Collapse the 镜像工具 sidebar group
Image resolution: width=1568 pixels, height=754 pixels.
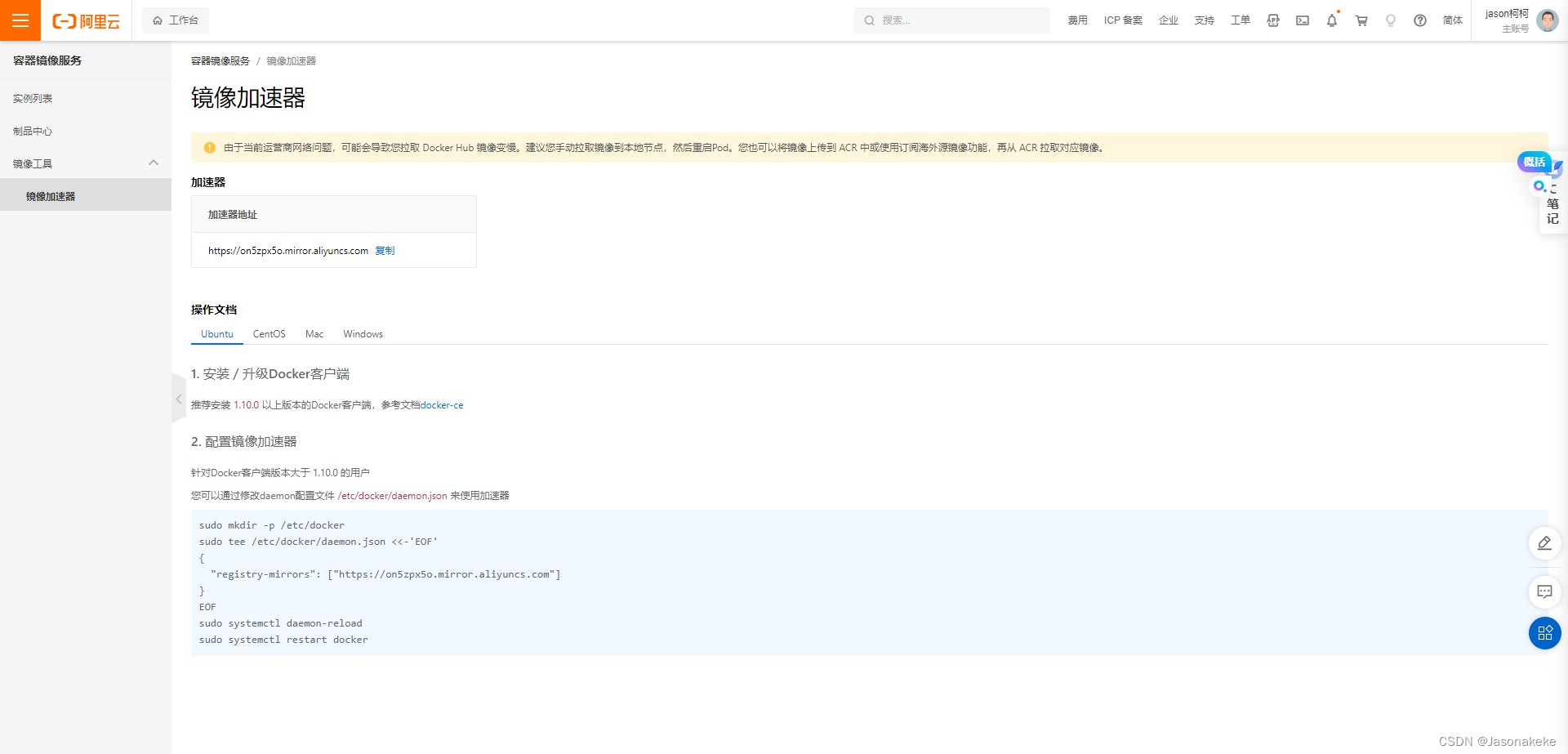[x=86, y=163]
